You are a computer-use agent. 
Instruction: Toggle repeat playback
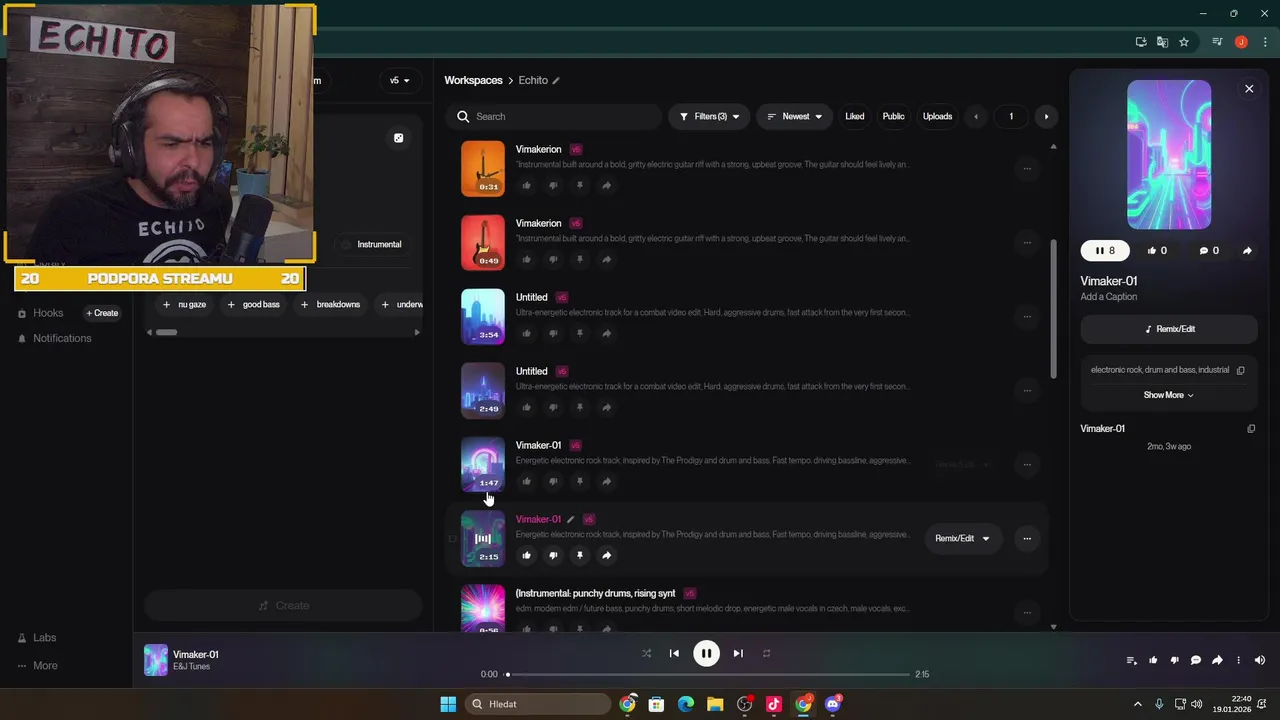click(x=766, y=653)
